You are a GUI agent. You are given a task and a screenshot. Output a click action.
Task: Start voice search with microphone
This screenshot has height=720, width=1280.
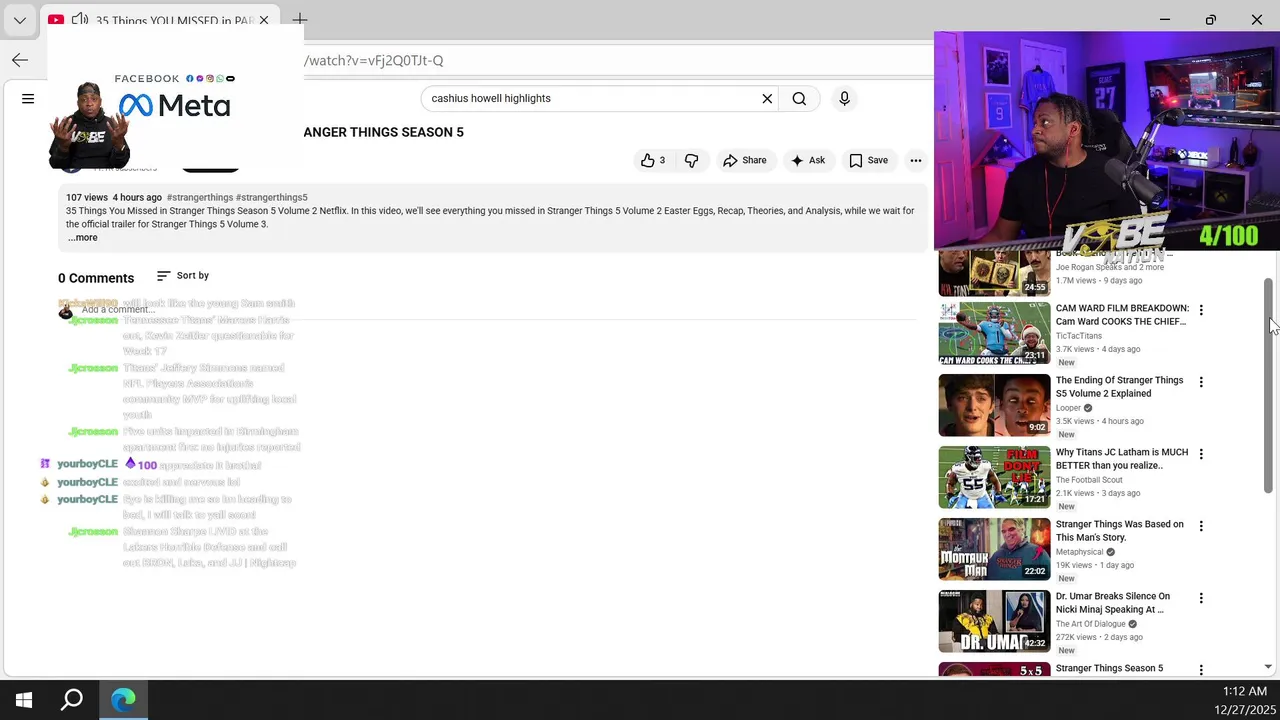tap(844, 99)
